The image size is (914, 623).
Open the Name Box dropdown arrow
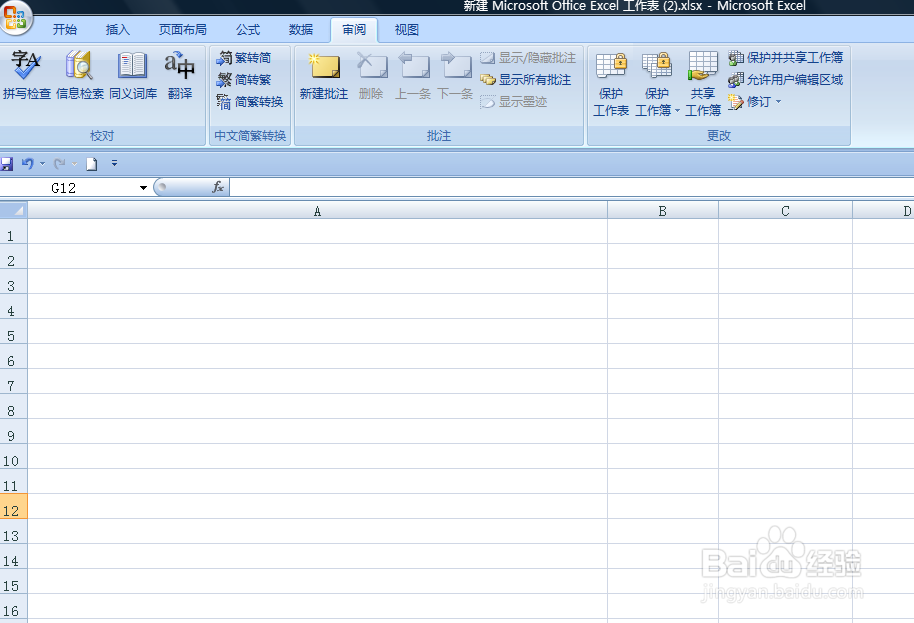[x=143, y=188]
